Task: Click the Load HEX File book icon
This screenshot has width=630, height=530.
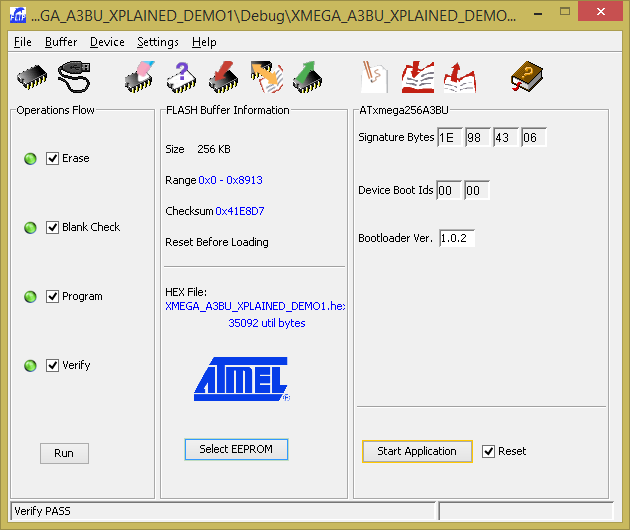Action: click(x=417, y=76)
